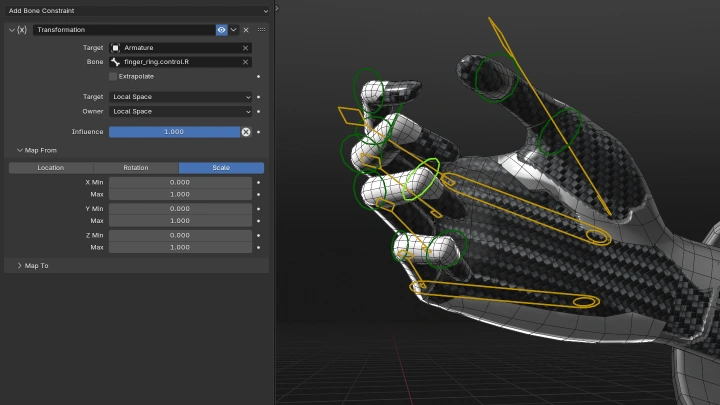
Task: Enable the Extrapolate checkbox
Action: tap(113, 77)
